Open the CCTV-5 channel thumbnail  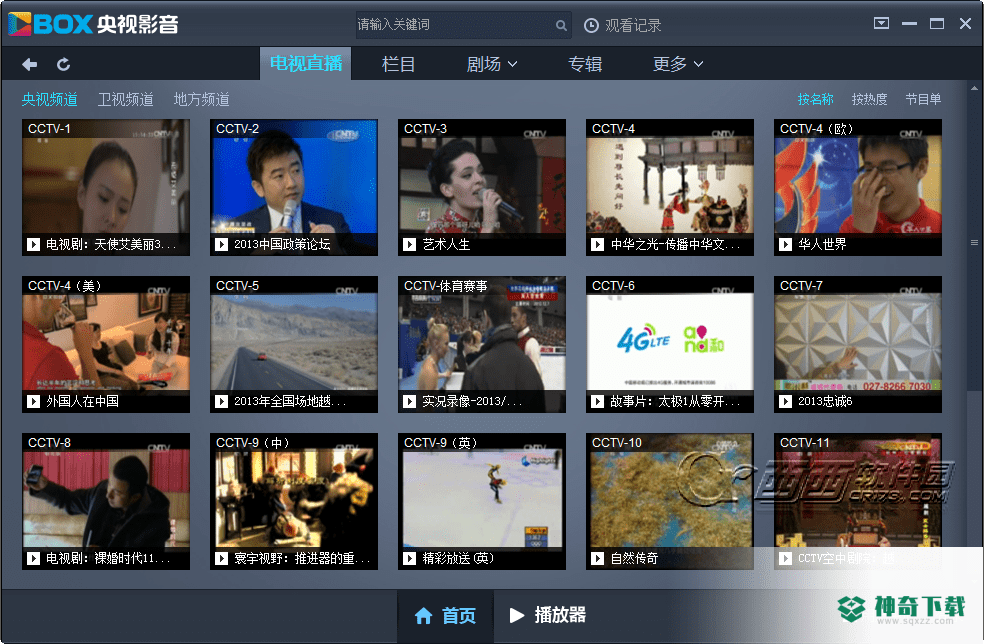tap(294, 344)
